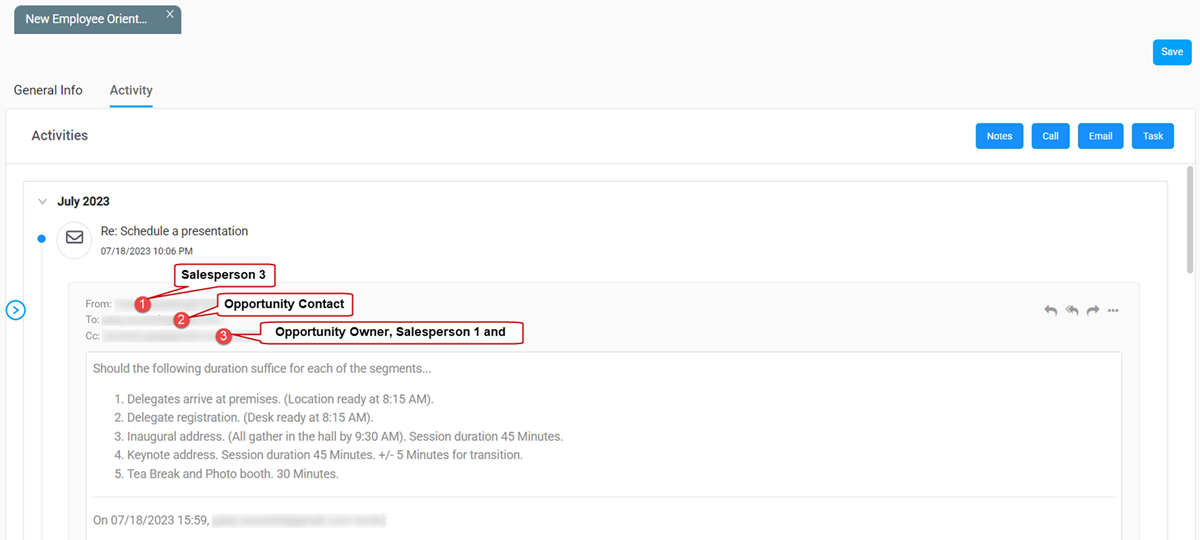Log a call with the Call button

click(1050, 136)
